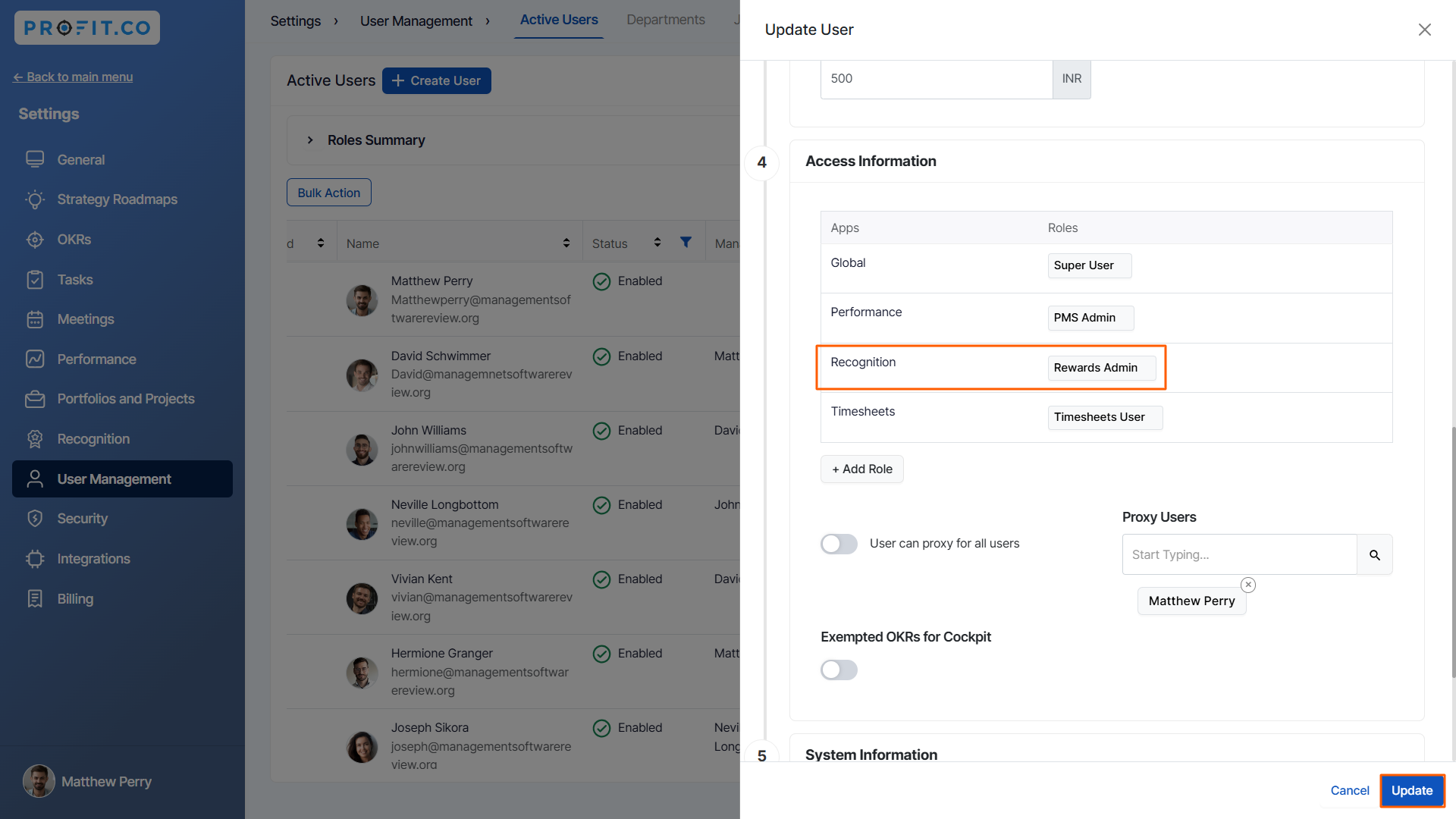Sort the Status column
This screenshot has width=1456, height=819.
657,243
